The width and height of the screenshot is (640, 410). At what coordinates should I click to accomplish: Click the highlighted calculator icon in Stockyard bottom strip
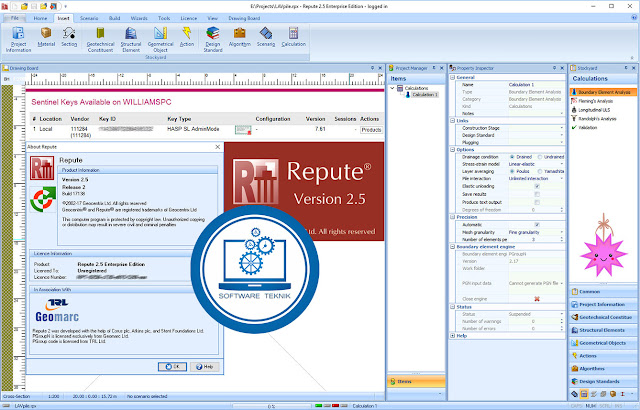584,394
